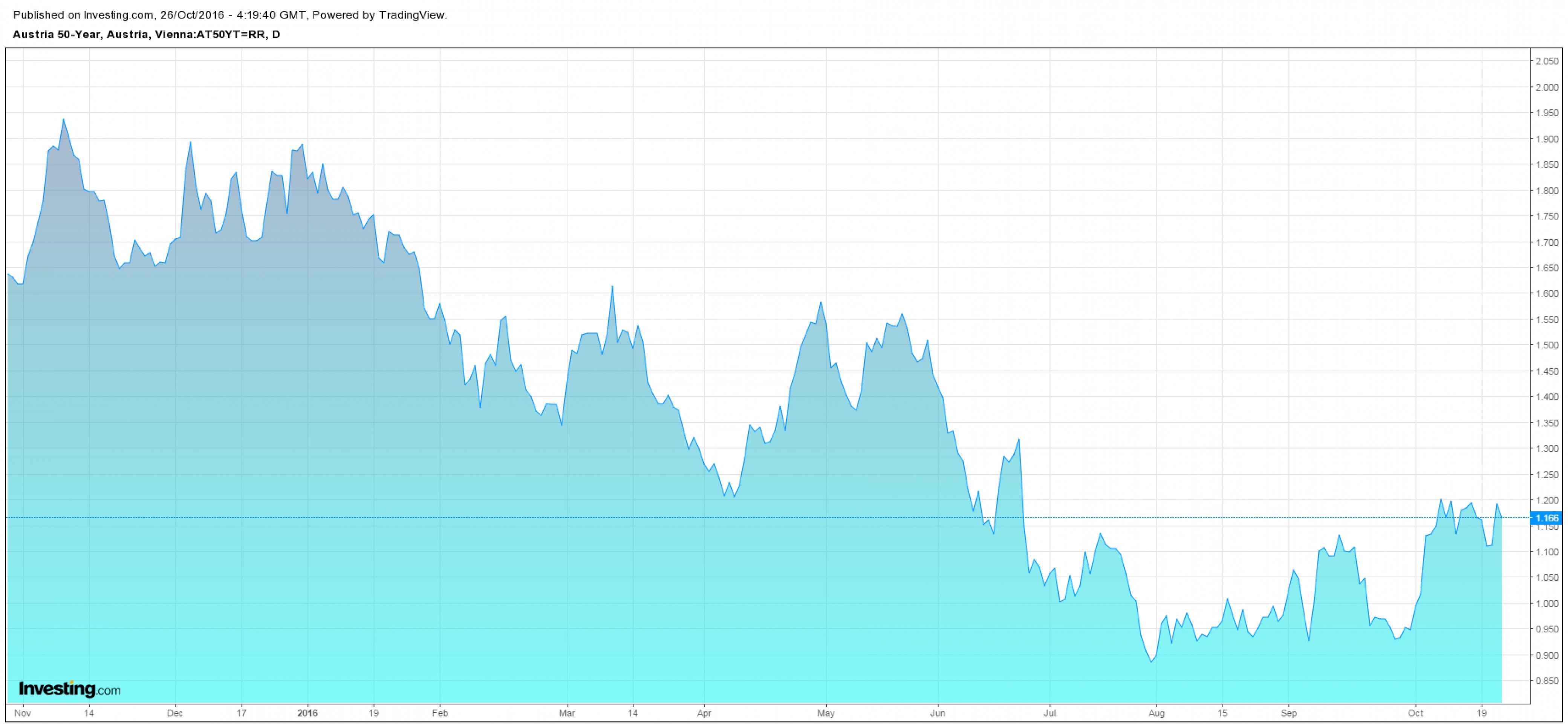This screenshot has width=1568, height=724.
Task: Click the 0.850 value on price scale
Action: [x=1547, y=681]
